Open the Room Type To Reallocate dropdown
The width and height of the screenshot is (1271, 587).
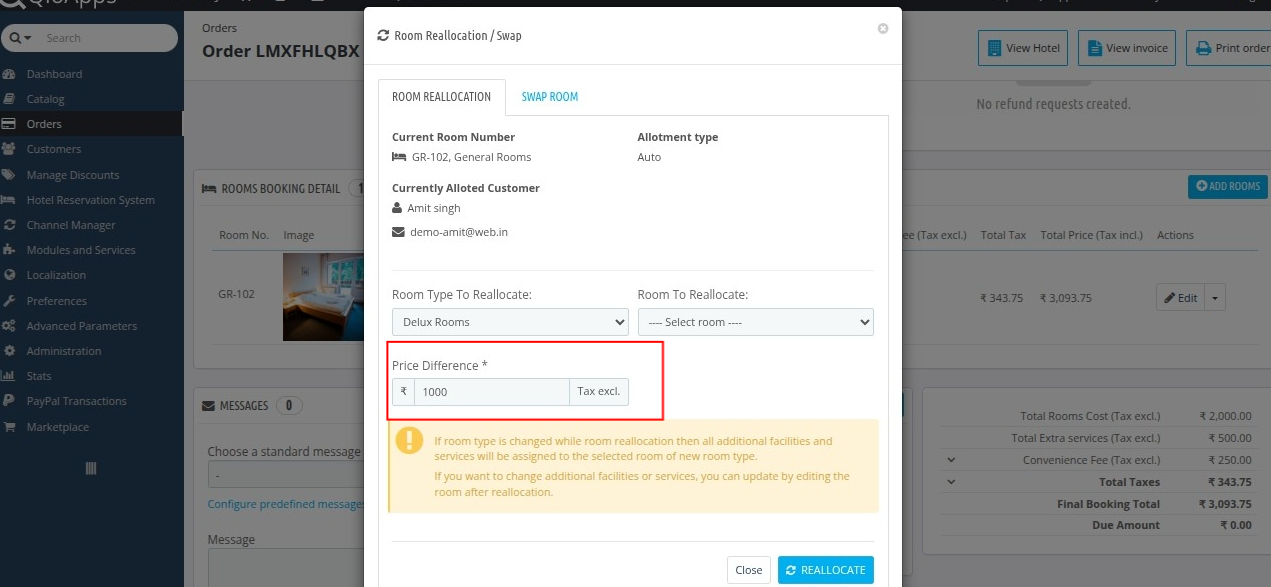click(510, 322)
